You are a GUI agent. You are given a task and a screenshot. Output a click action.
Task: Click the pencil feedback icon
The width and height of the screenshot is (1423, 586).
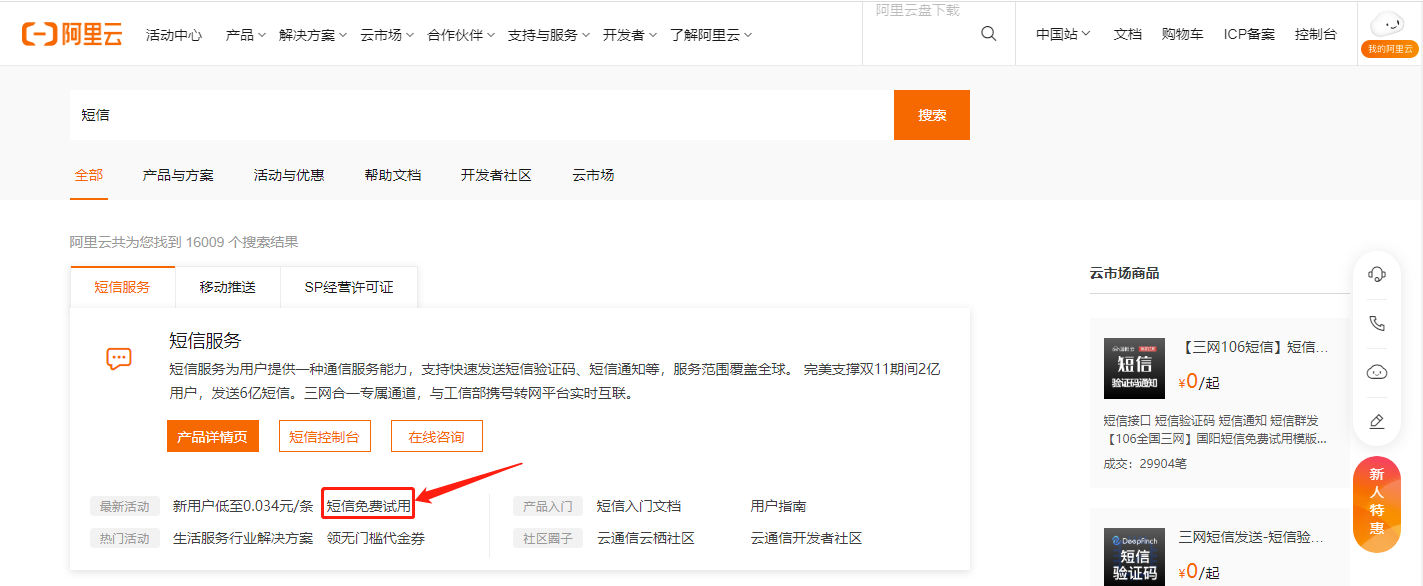click(x=1376, y=421)
